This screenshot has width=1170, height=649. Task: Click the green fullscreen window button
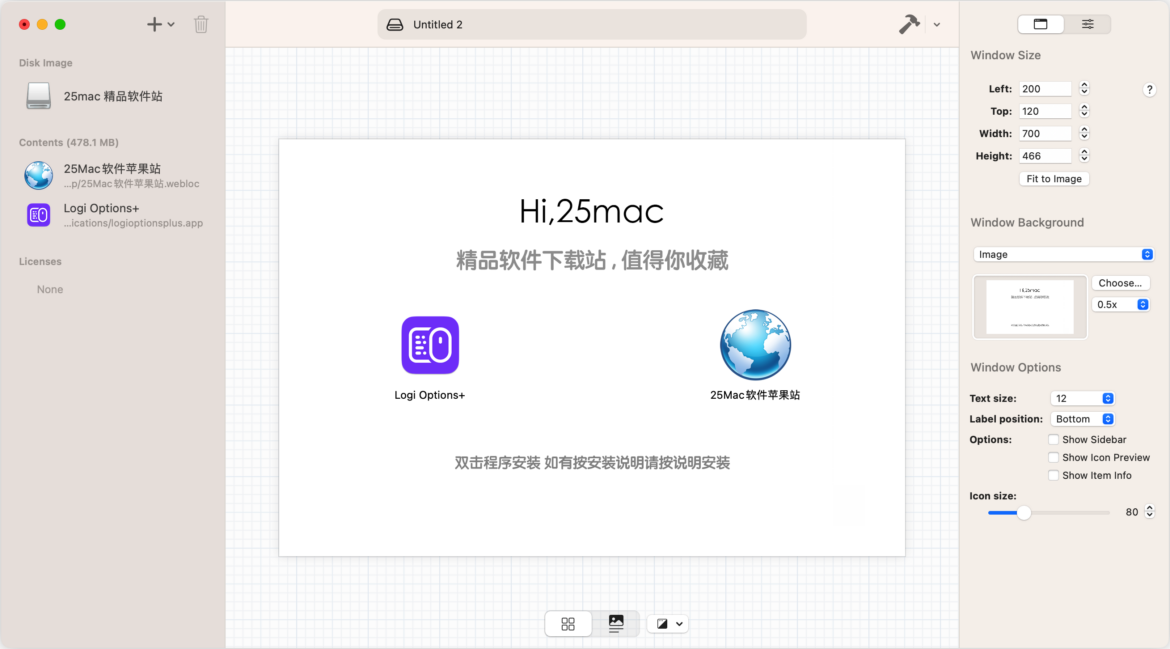[x=60, y=25]
